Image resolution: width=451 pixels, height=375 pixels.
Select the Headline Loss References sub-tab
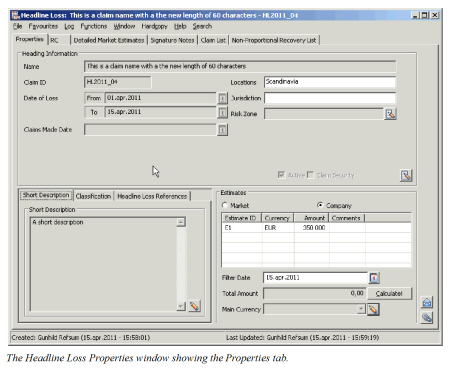coord(152,196)
